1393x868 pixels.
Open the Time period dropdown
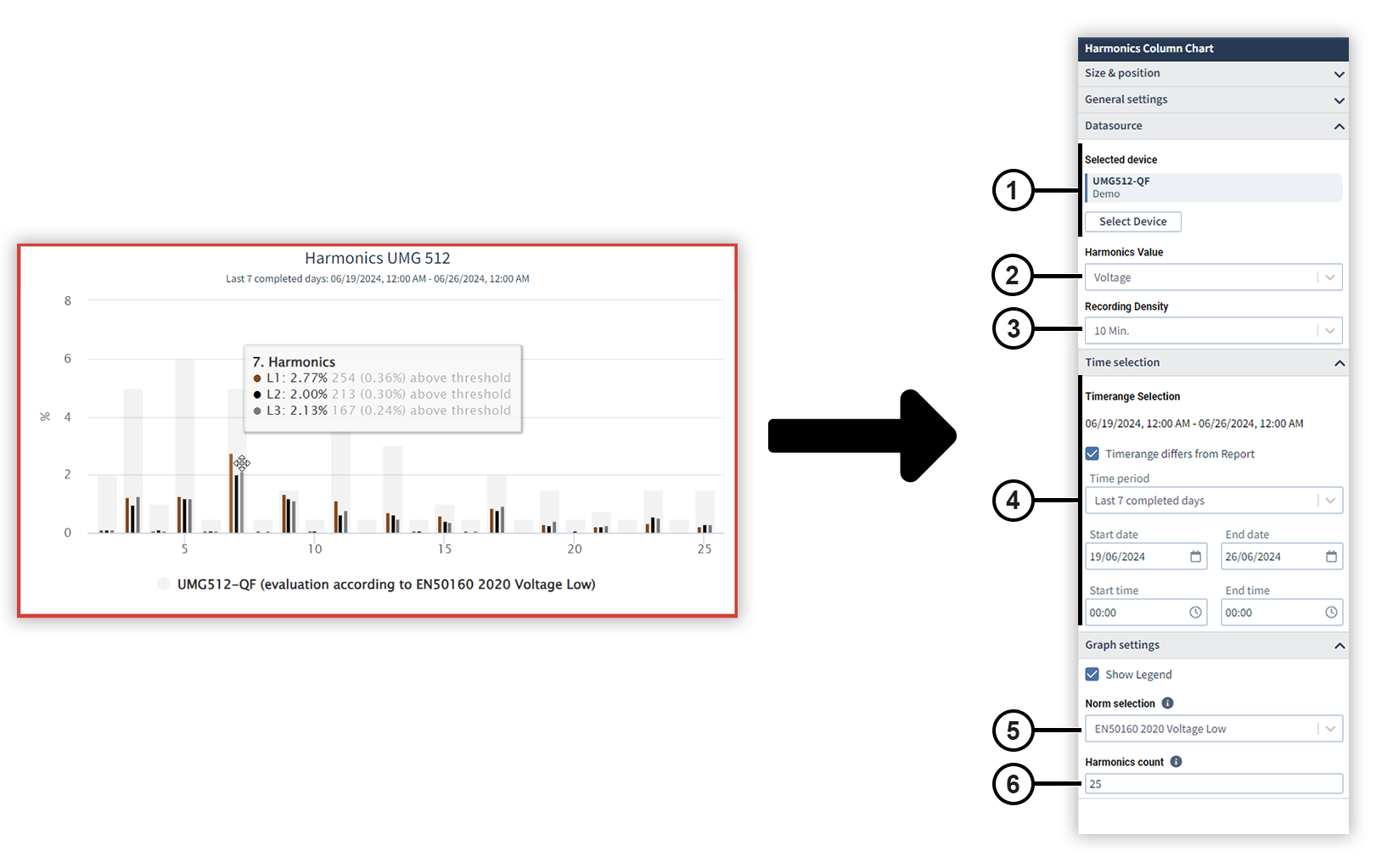[1331, 500]
